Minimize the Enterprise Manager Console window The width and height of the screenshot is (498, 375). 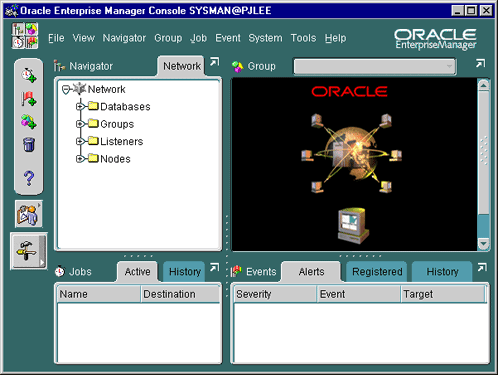tap(458, 11)
